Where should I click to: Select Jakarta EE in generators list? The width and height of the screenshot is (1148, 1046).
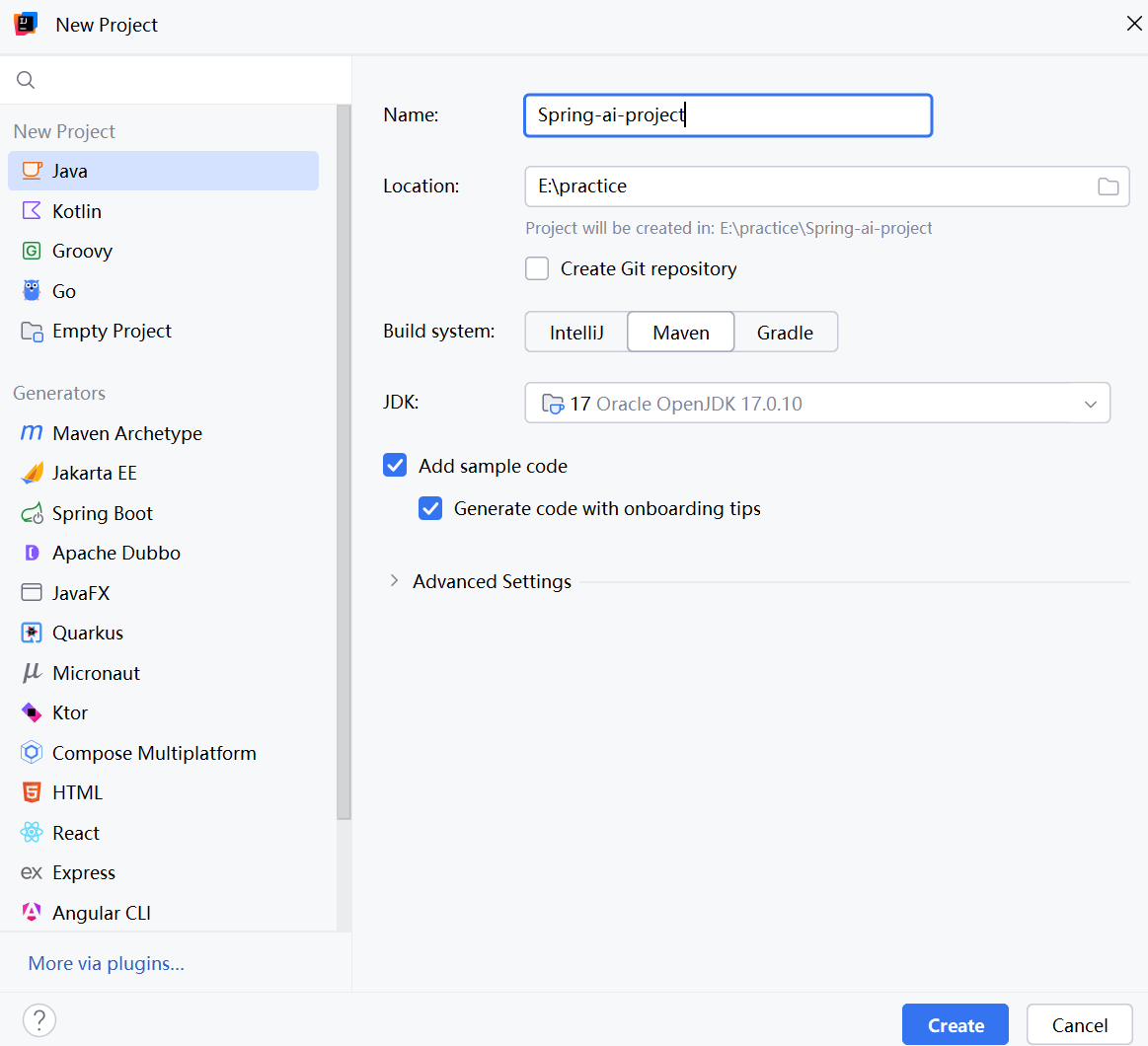click(163, 473)
